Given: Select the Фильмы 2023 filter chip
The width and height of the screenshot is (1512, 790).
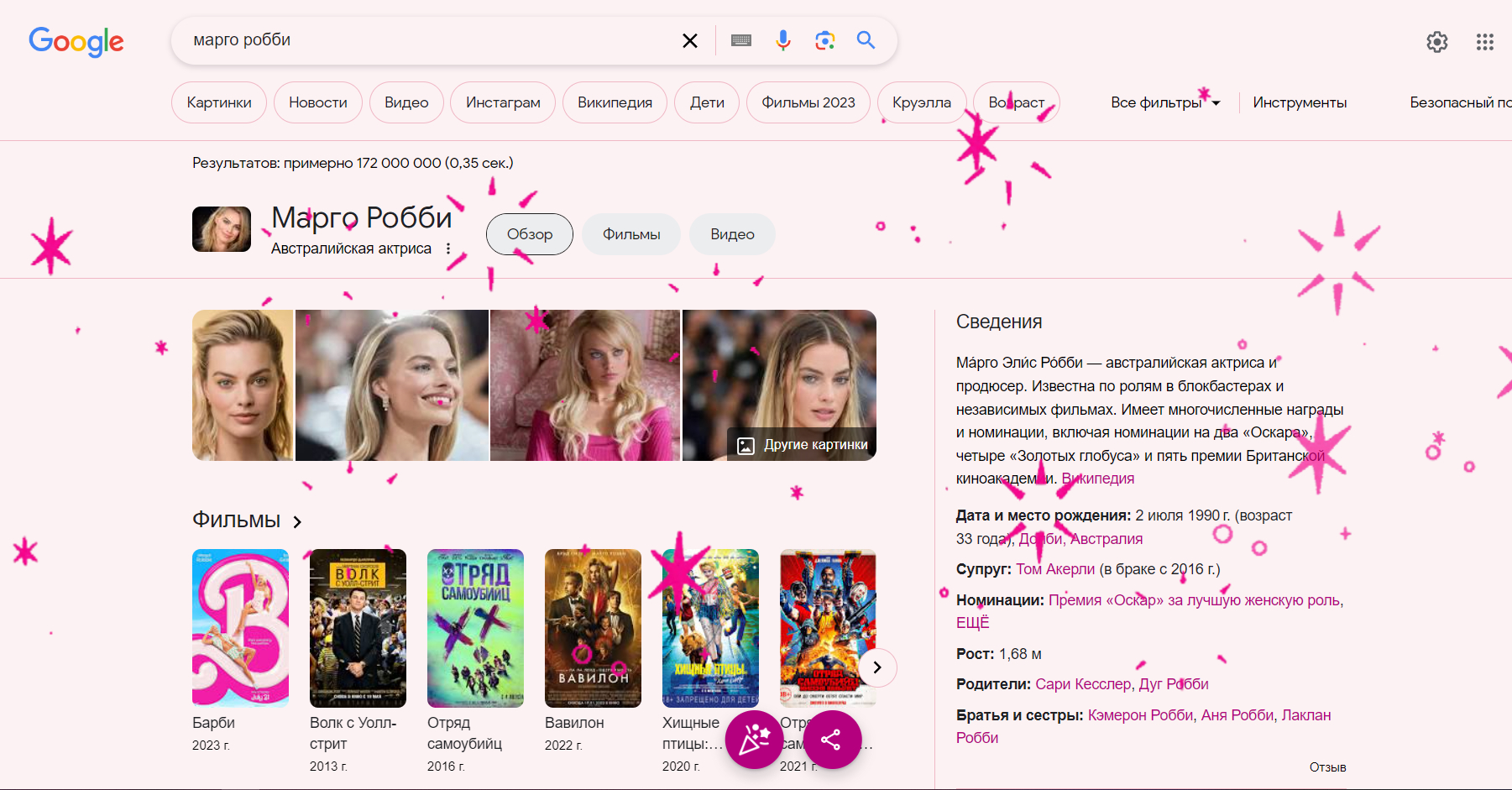Looking at the screenshot, I should click(807, 102).
